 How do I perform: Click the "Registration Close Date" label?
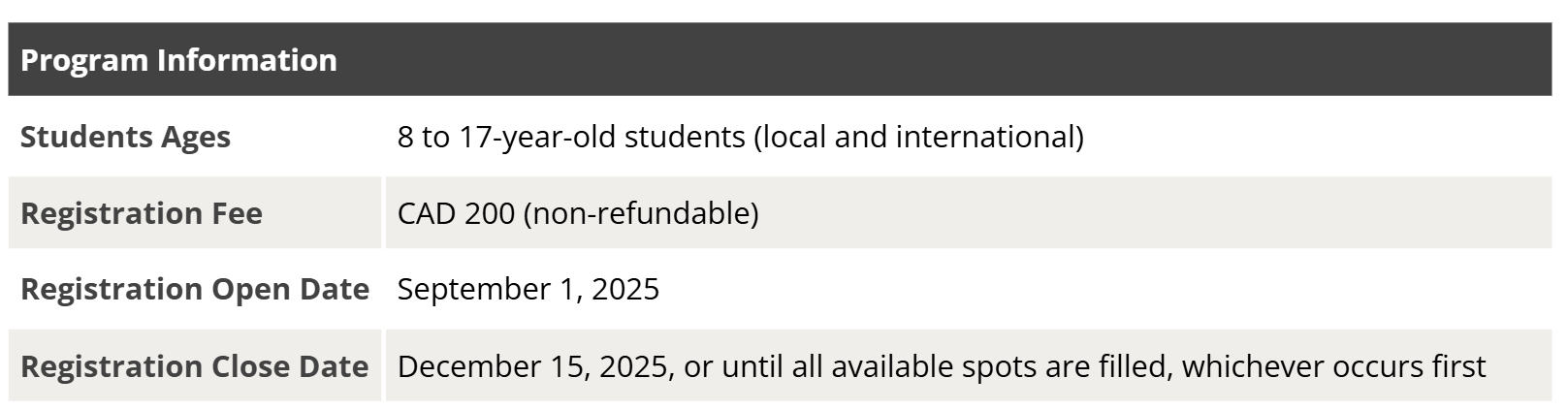click(194, 366)
